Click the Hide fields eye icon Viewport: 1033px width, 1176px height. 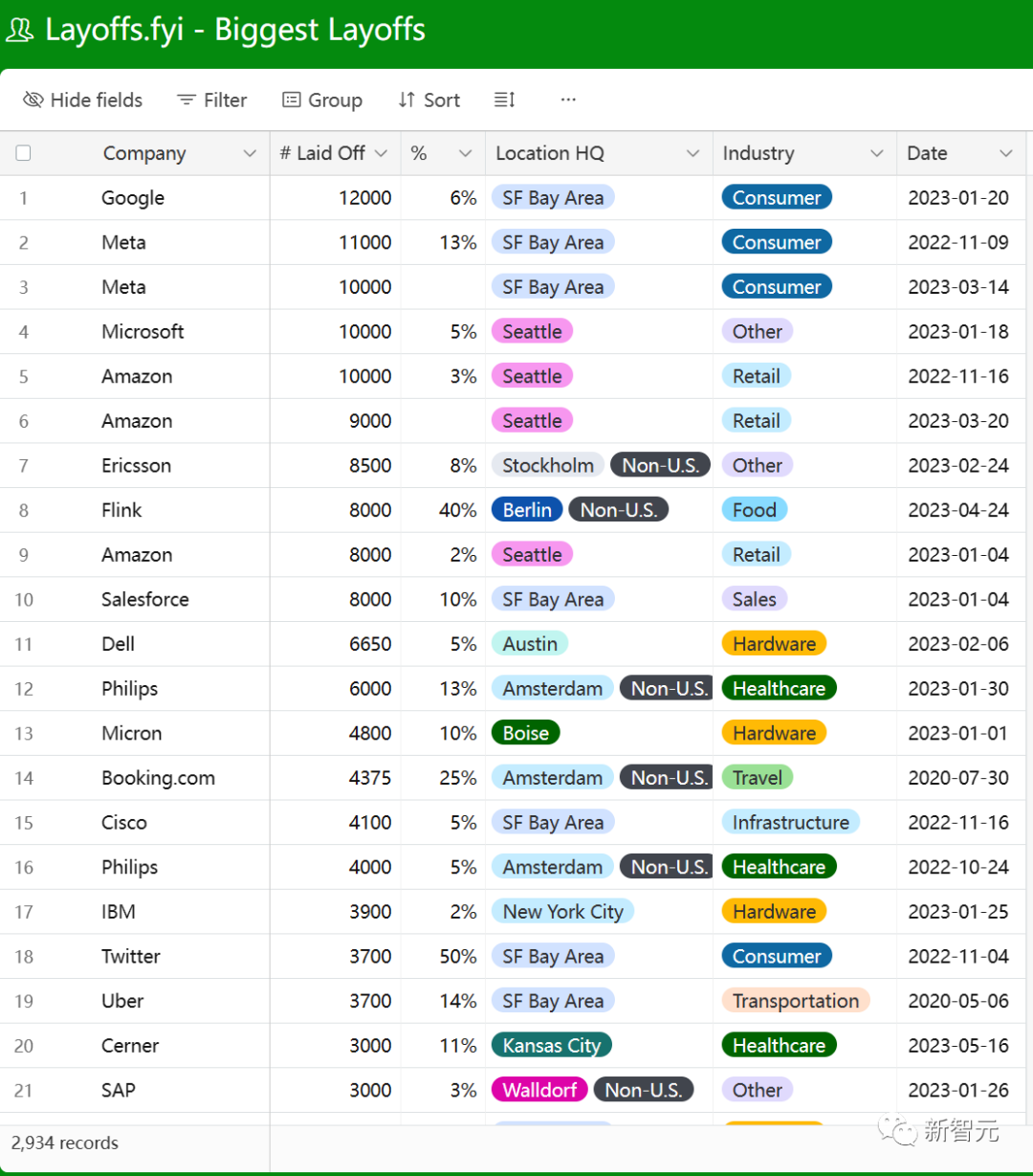33,100
